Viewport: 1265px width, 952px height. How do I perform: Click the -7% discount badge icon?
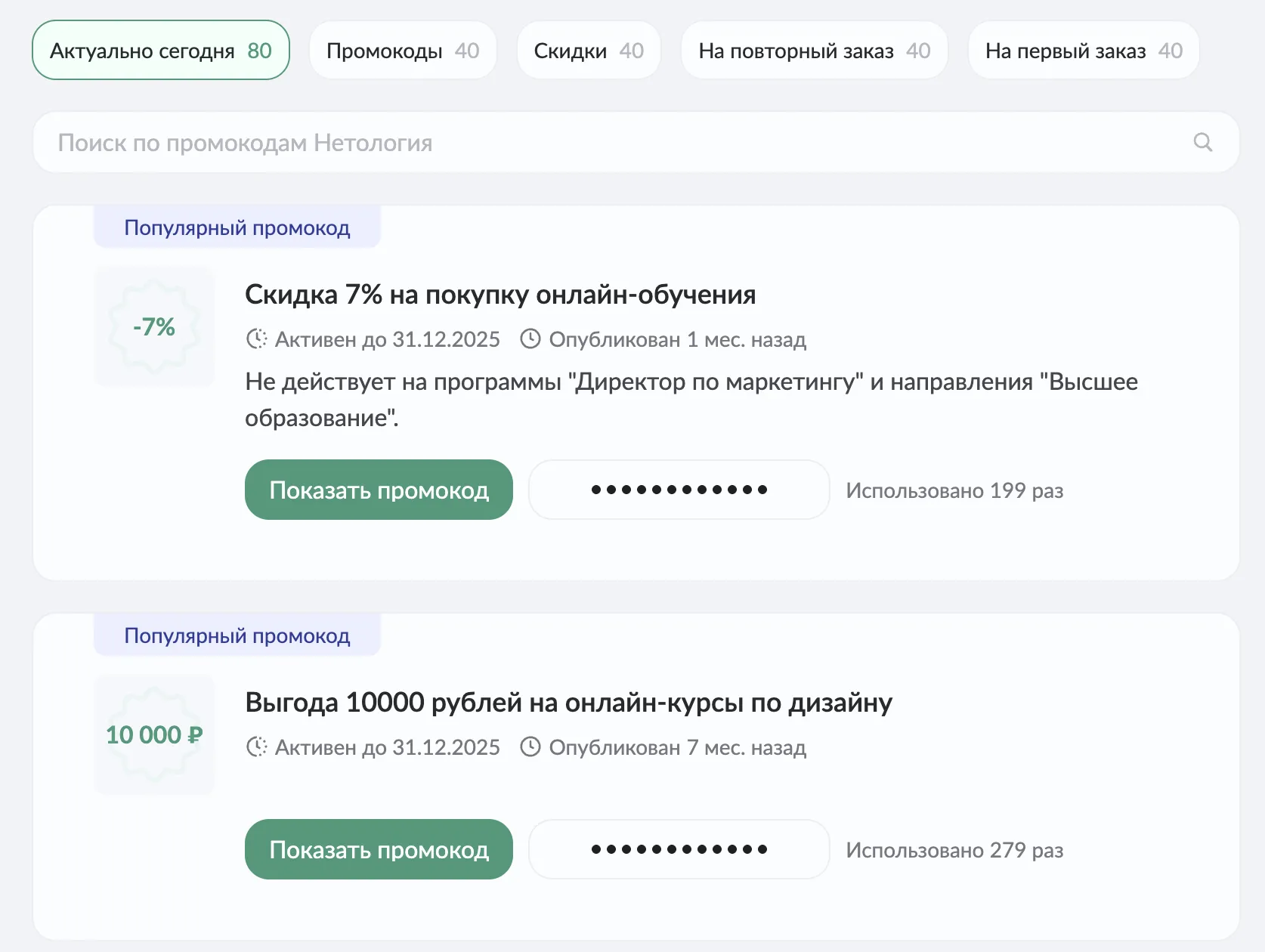[x=153, y=326]
